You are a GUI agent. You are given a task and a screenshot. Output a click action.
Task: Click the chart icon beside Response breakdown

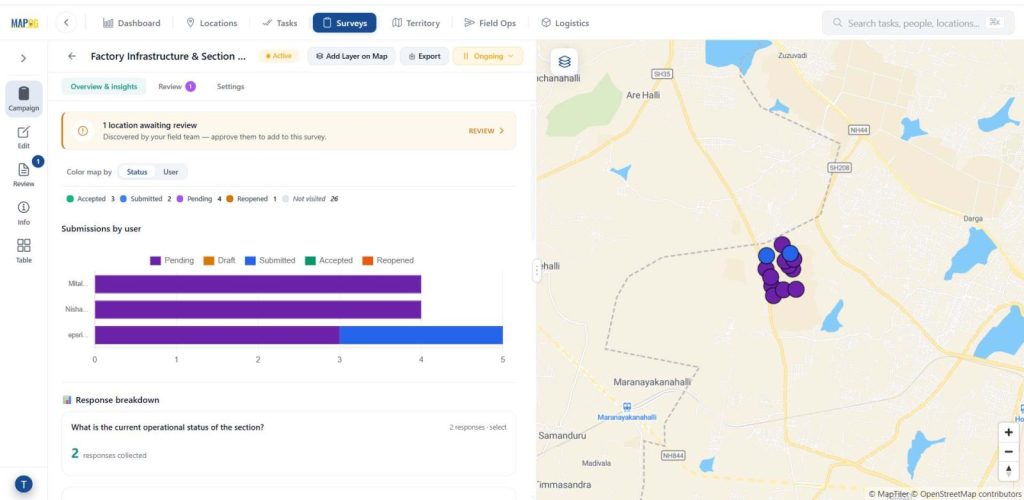click(x=67, y=399)
